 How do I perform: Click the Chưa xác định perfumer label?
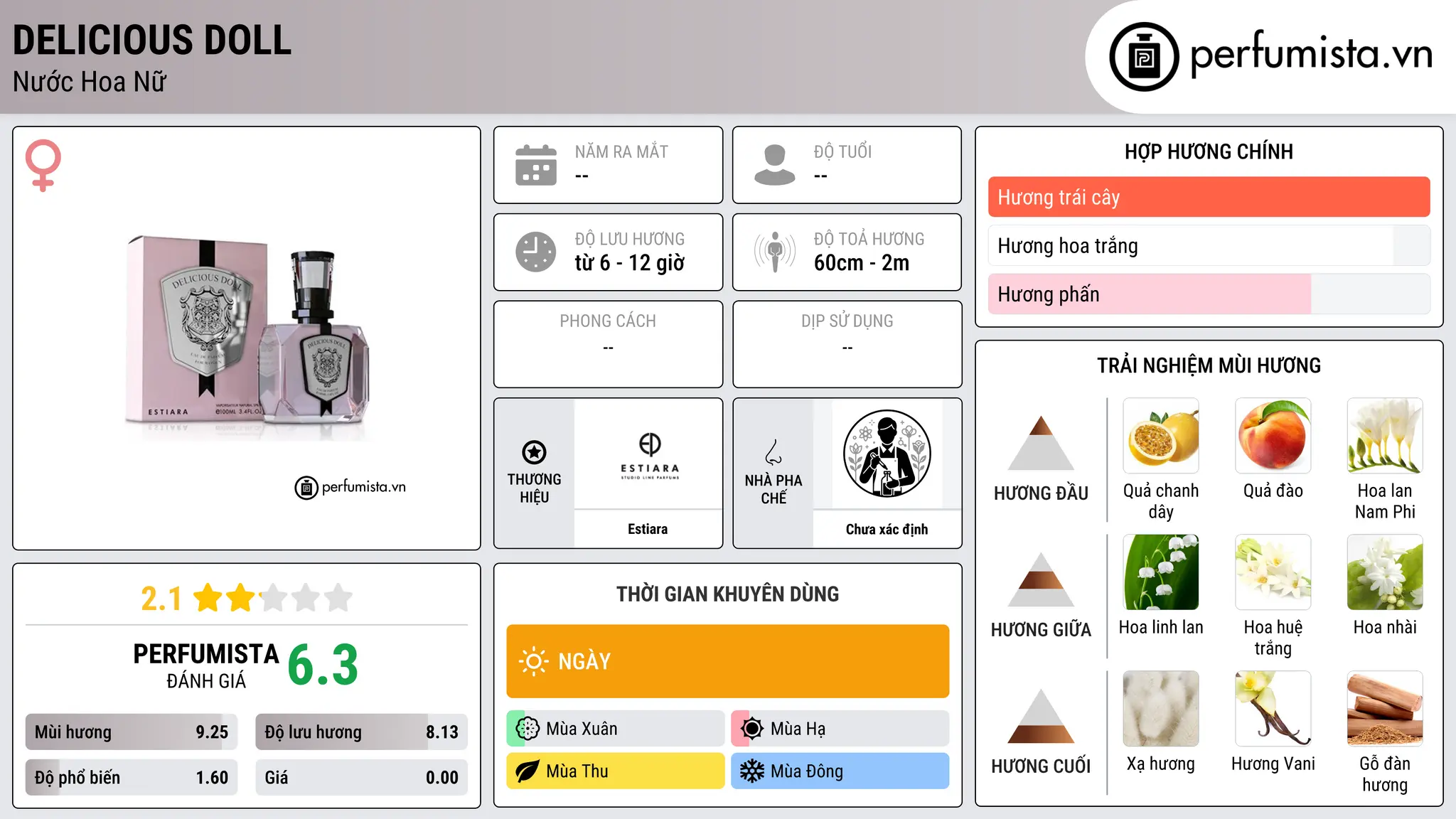coord(887,529)
